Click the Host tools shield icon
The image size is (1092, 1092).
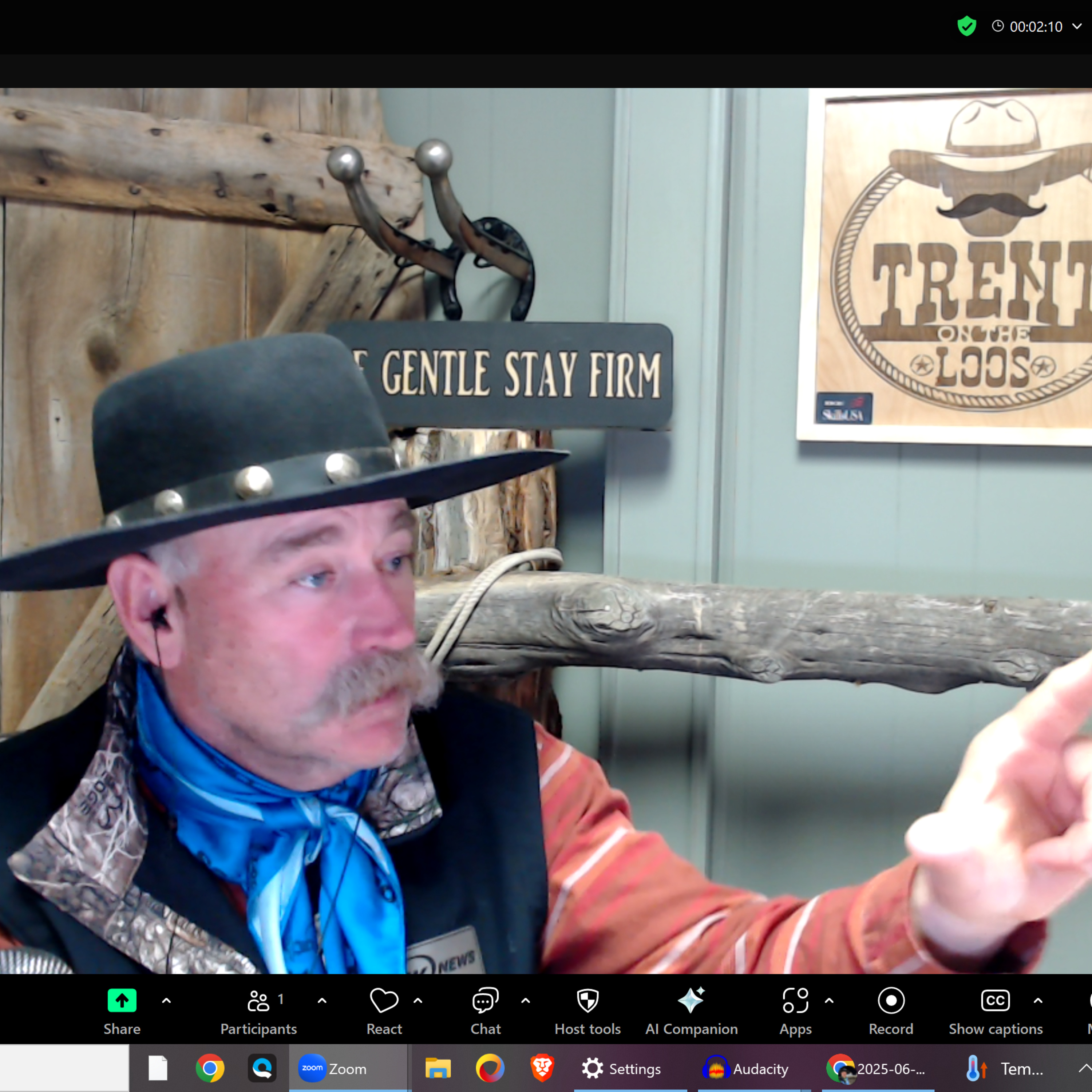tap(587, 1000)
